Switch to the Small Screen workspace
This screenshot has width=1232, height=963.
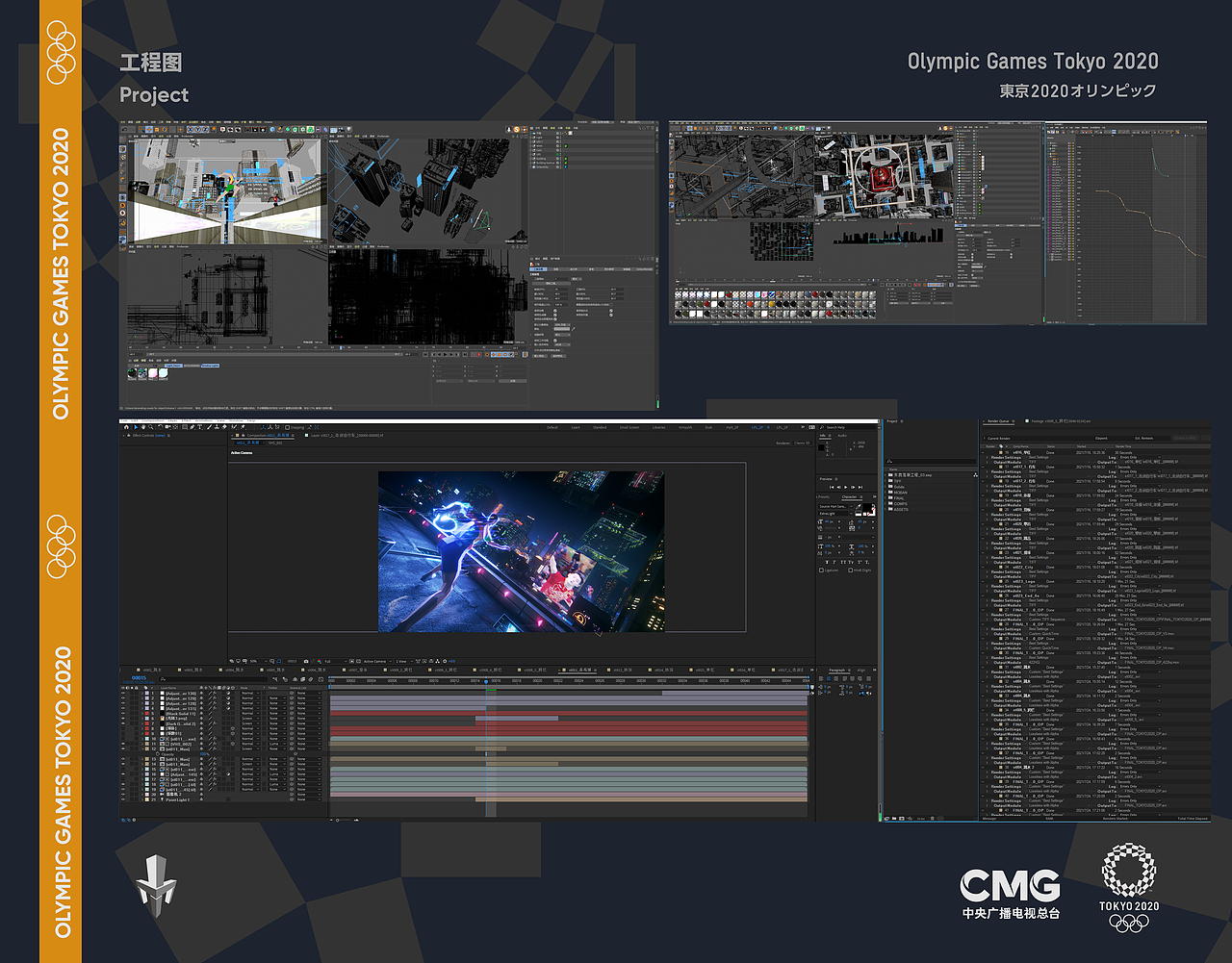(629, 427)
